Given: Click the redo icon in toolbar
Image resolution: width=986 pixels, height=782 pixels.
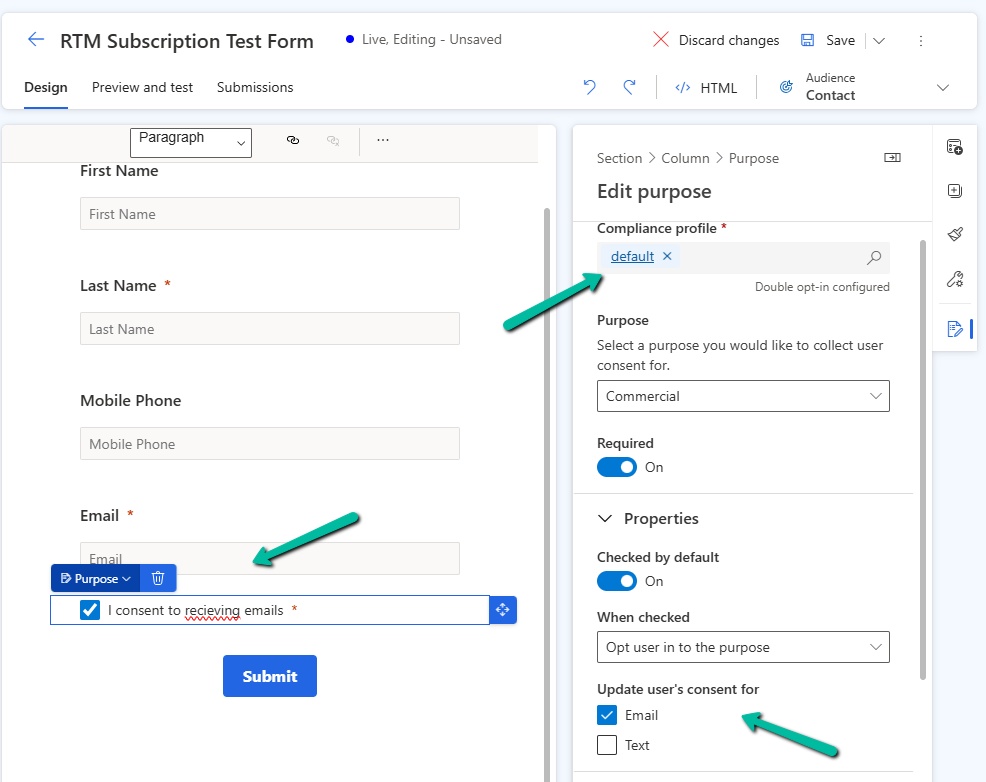Looking at the screenshot, I should pyautogui.click(x=629, y=87).
